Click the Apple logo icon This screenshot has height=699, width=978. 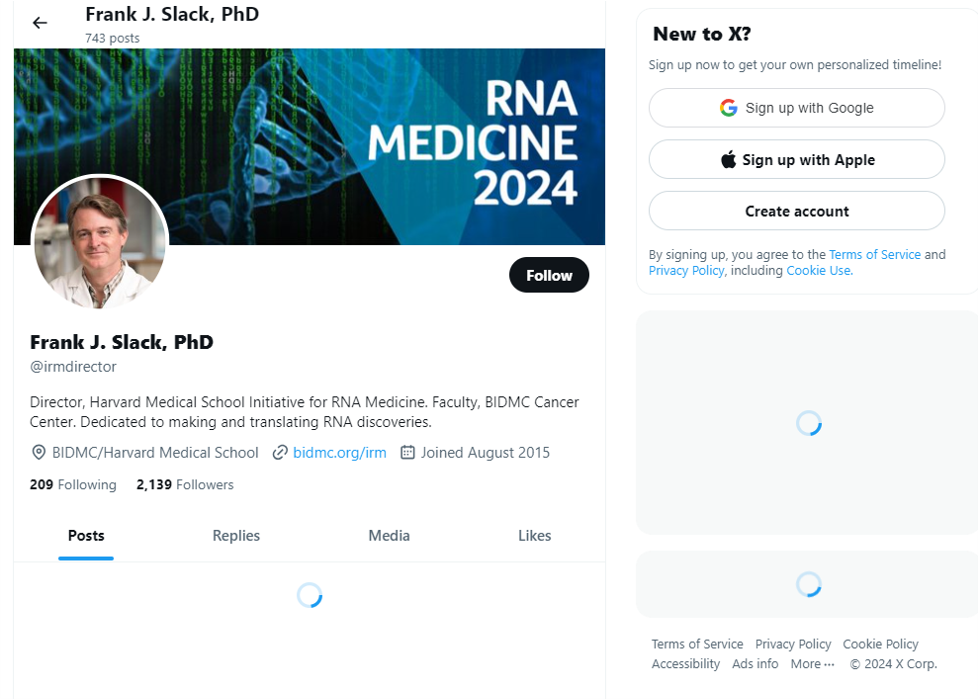[x=728, y=160]
